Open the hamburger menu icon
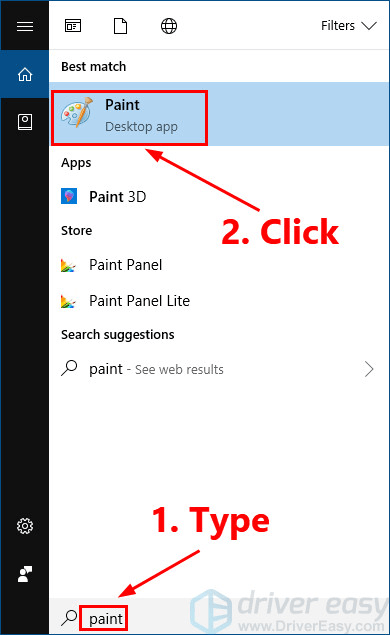 25,26
